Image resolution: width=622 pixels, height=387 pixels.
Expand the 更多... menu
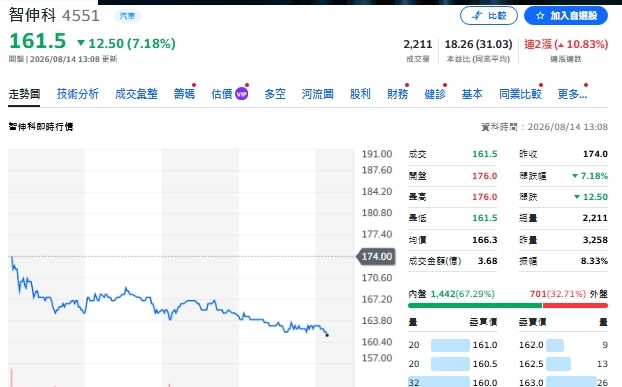click(572, 94)
